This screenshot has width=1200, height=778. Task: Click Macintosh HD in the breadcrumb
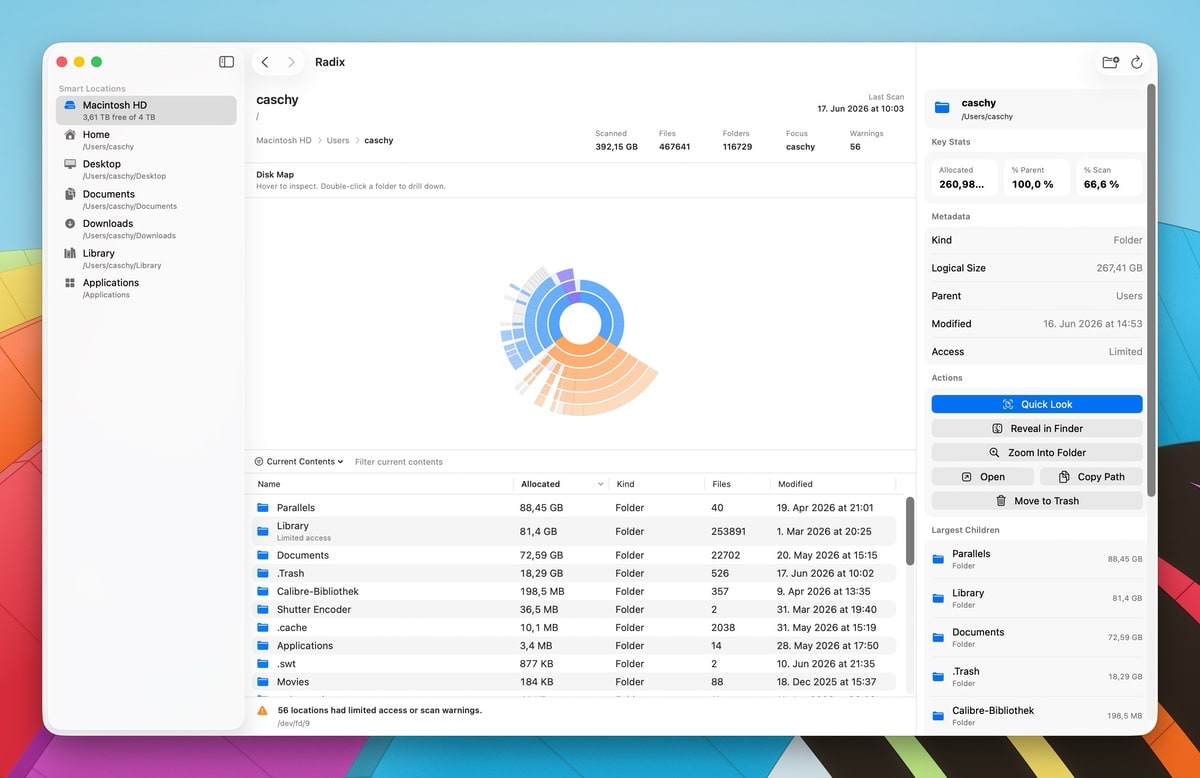tap(284, 141)
